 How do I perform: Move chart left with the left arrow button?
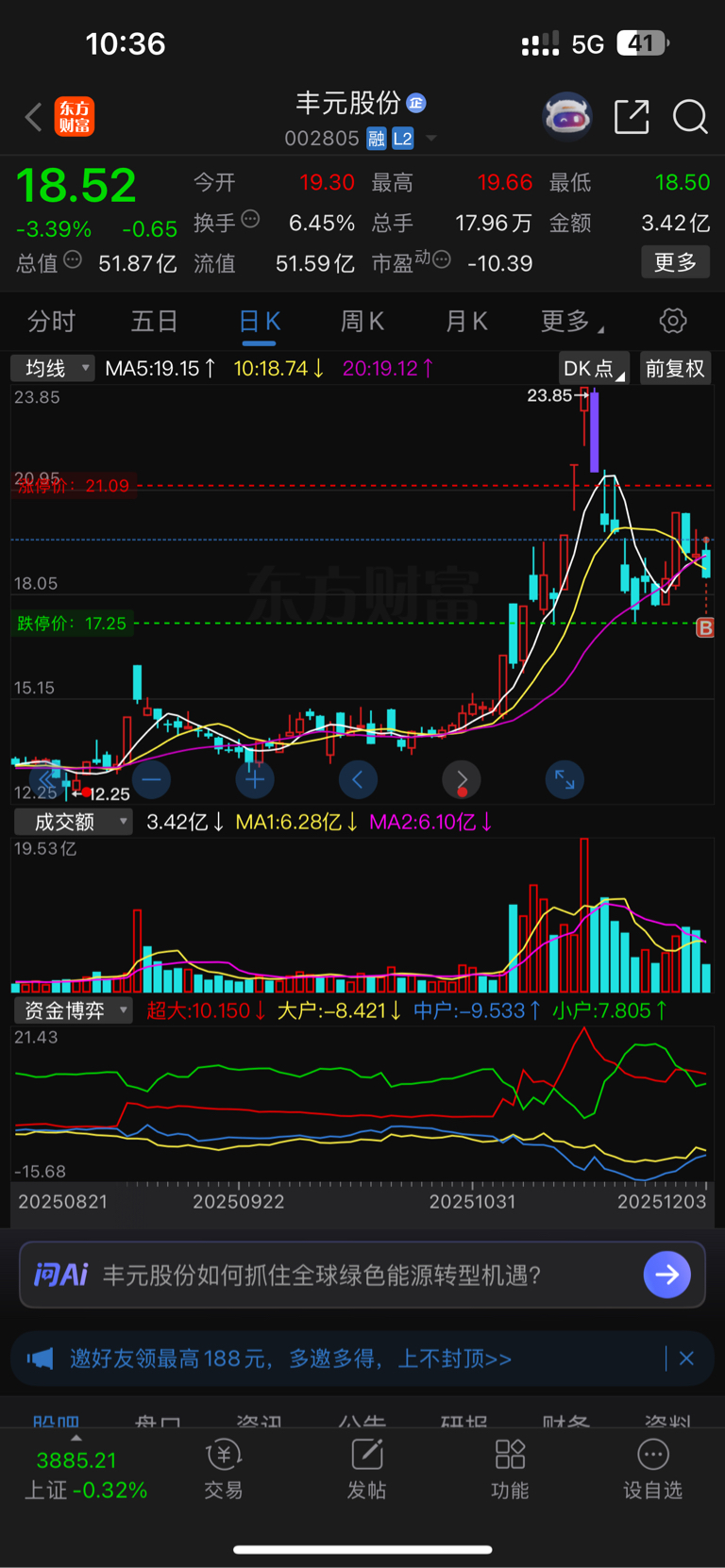click(358, 779)
